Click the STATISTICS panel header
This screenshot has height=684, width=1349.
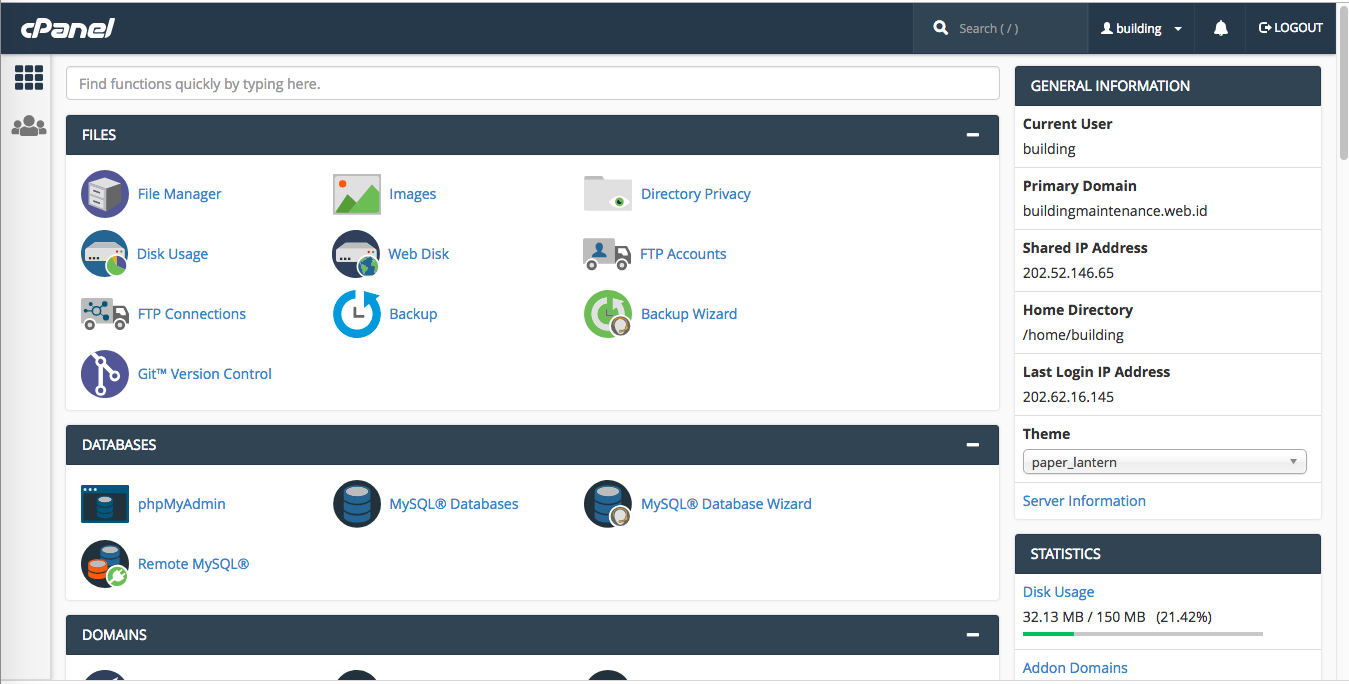click(1168, 554)
